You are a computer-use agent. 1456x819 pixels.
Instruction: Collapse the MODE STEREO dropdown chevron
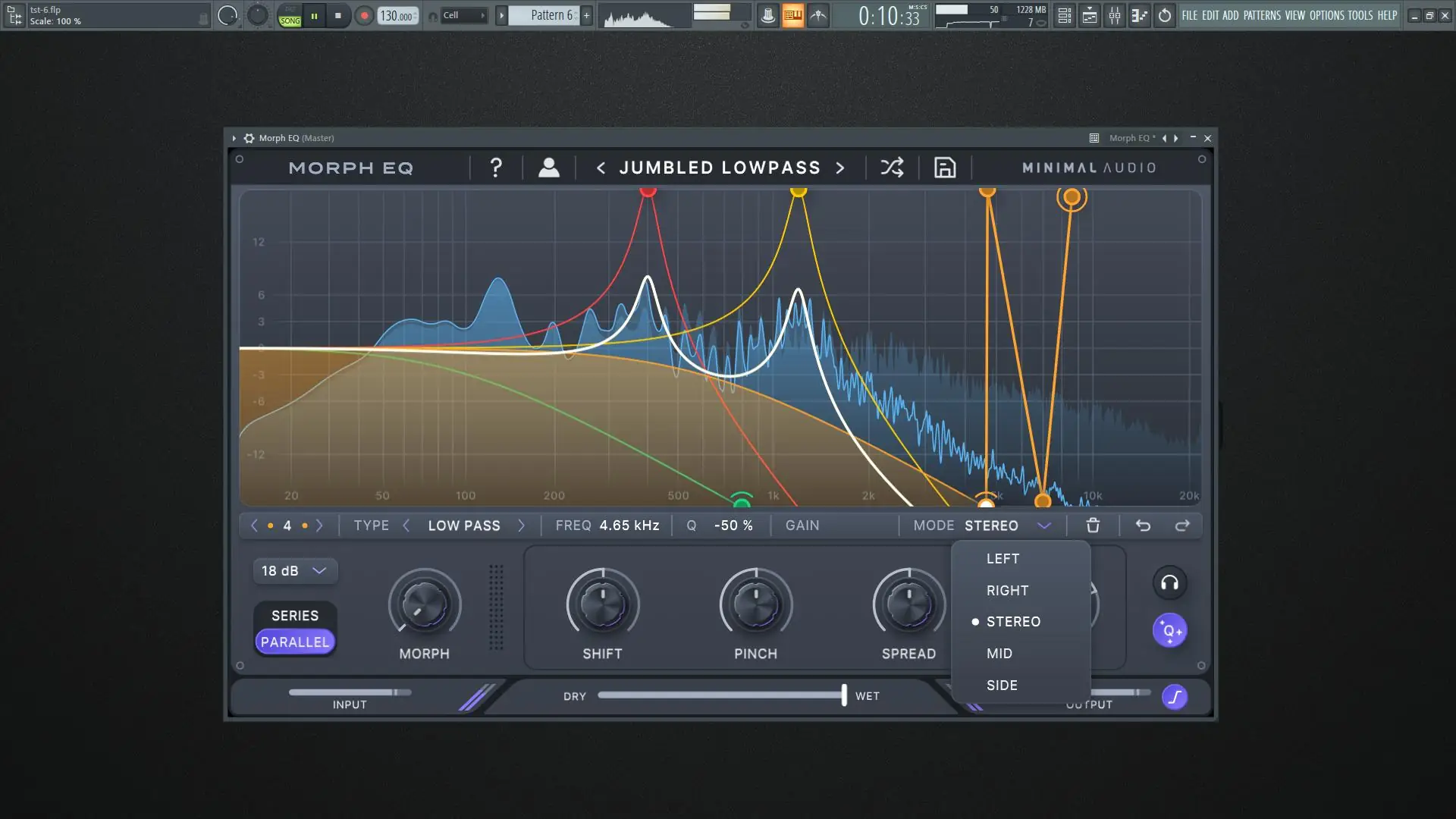(x=1044, y=526)
